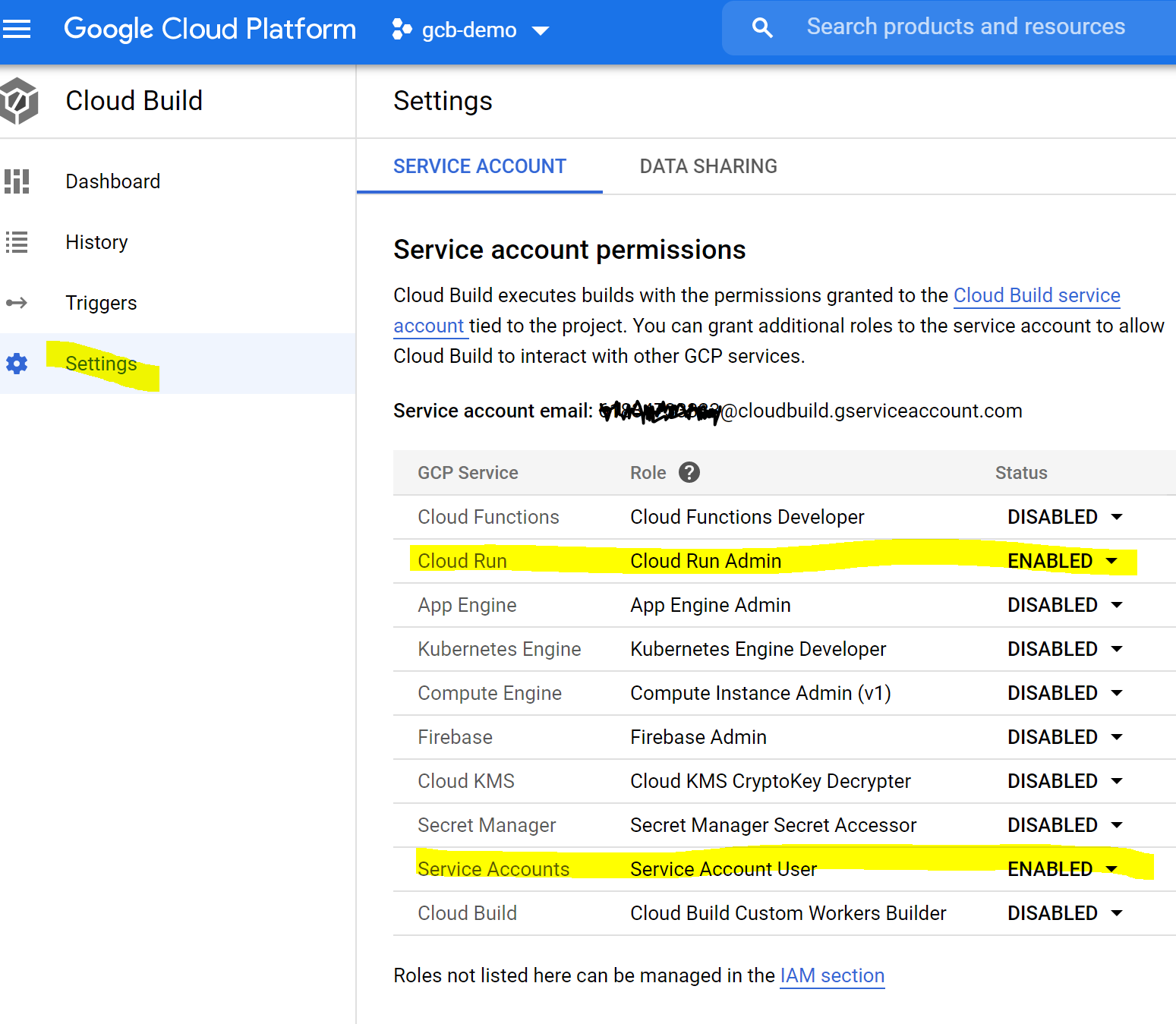Image resolution: width=1176 pixels, height=1024 pixels.
Task: Open Cloud Functions status dropdown
Action: (x=1064, y=517)
